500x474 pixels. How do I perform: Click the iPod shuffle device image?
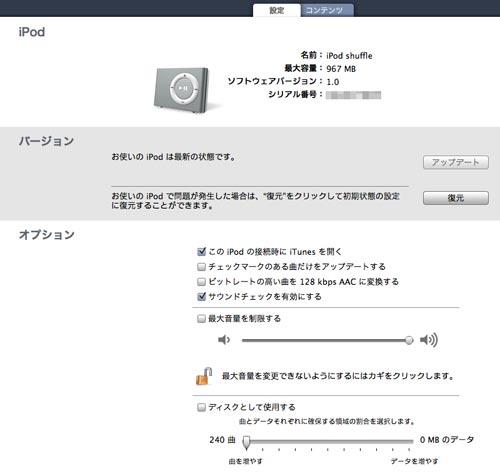click(181, 90)
